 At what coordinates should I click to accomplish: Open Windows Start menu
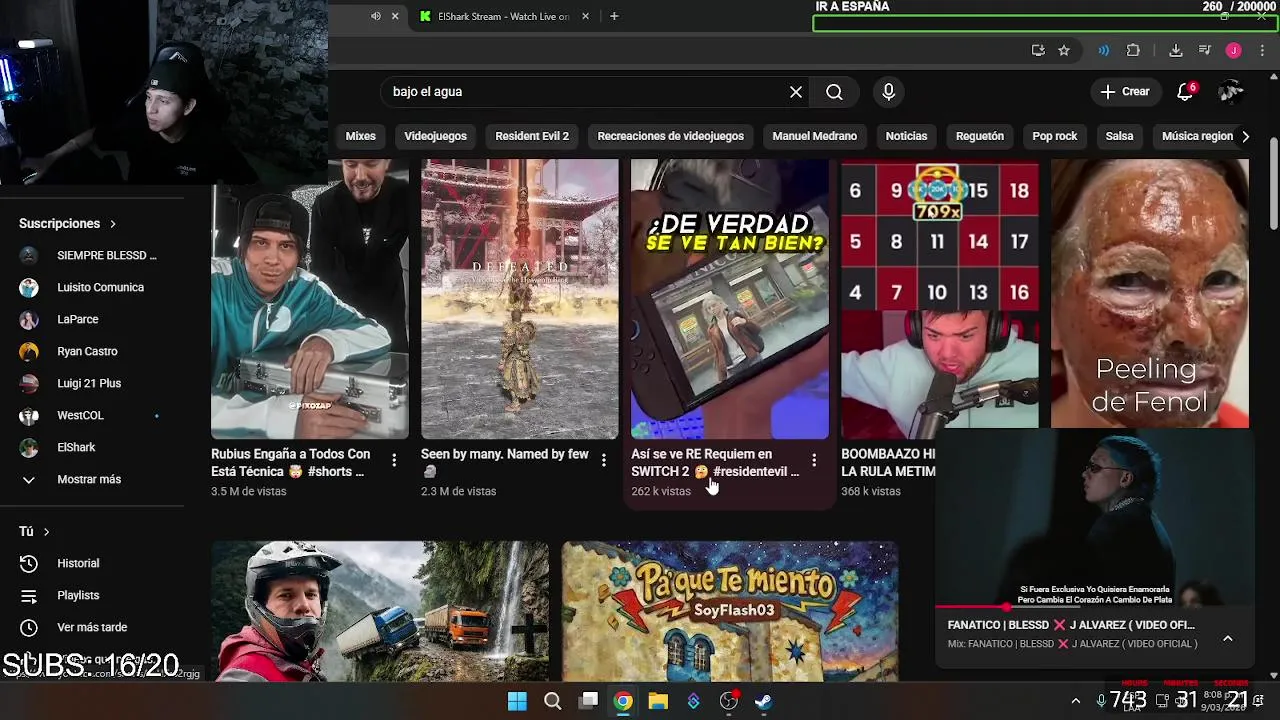click(x=517, y=701)
